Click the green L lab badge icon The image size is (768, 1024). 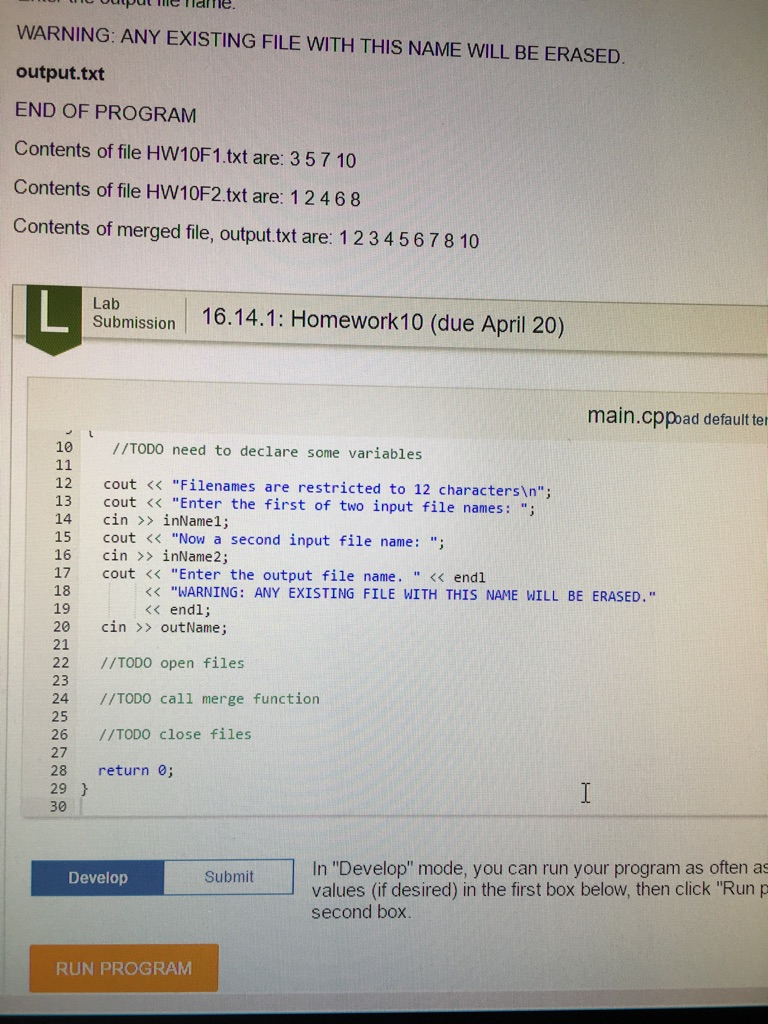(x=54, y=320)
